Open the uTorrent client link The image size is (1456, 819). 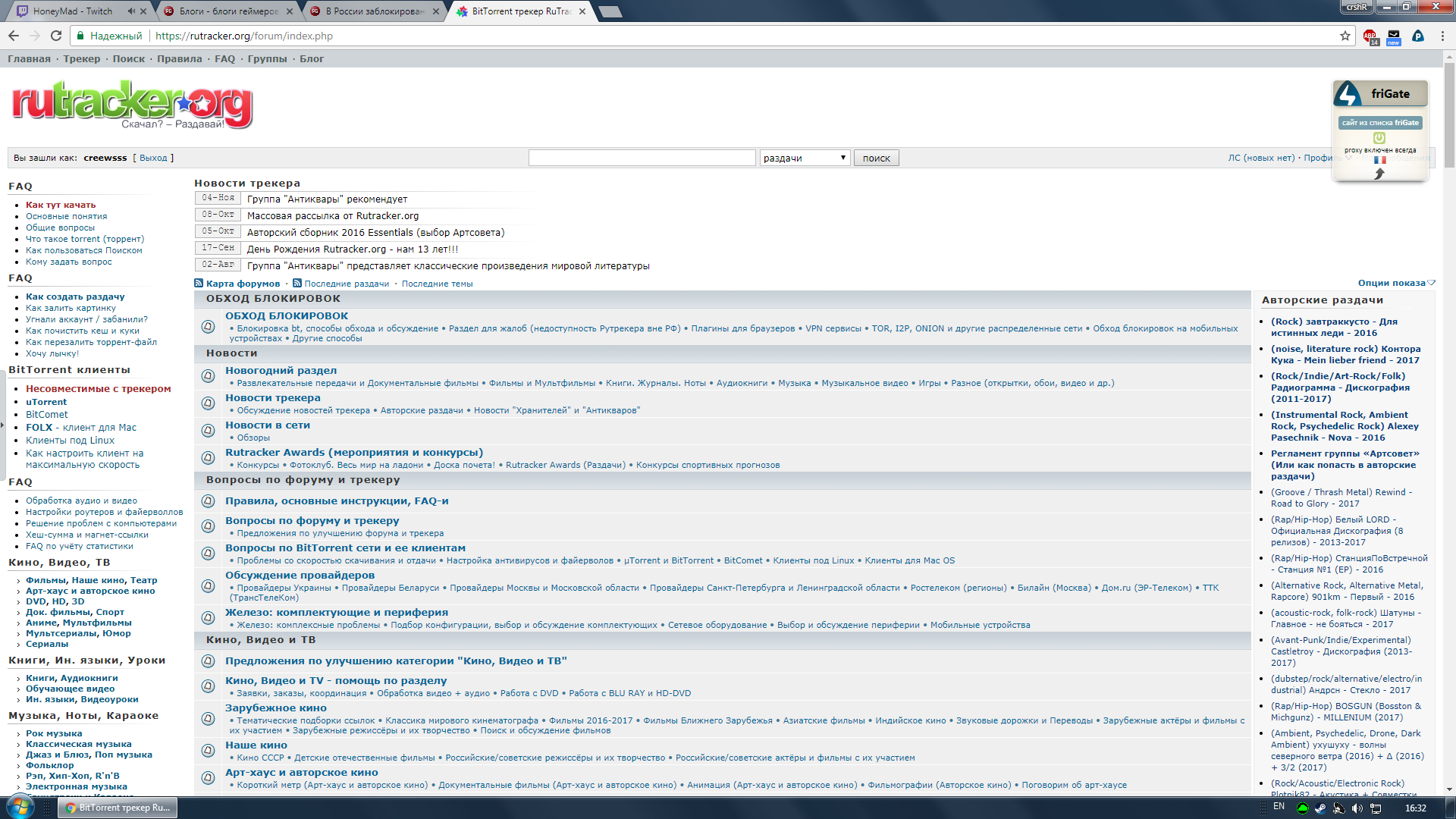tap(46, 402)
